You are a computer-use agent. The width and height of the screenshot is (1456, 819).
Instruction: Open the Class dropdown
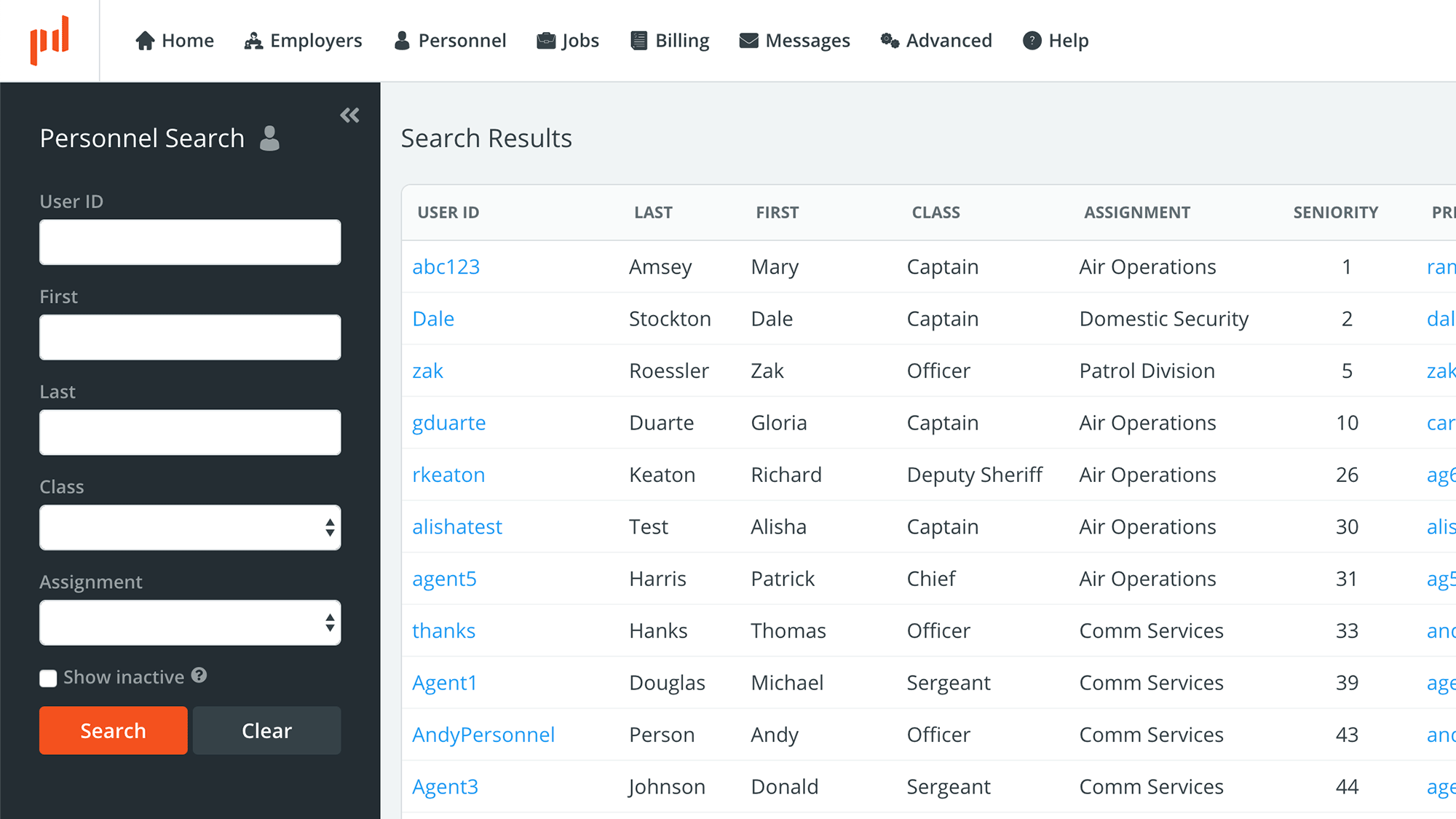coord(190,527)
